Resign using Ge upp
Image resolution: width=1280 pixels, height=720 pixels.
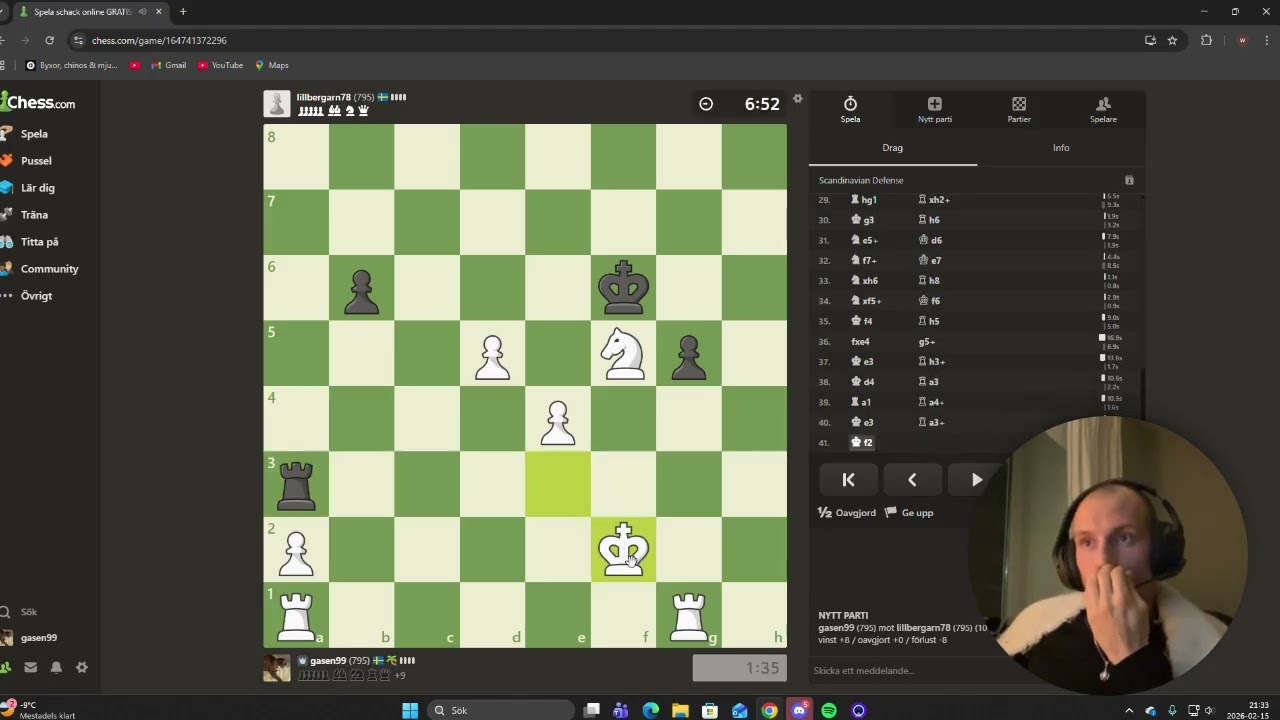tap(910, 513)
